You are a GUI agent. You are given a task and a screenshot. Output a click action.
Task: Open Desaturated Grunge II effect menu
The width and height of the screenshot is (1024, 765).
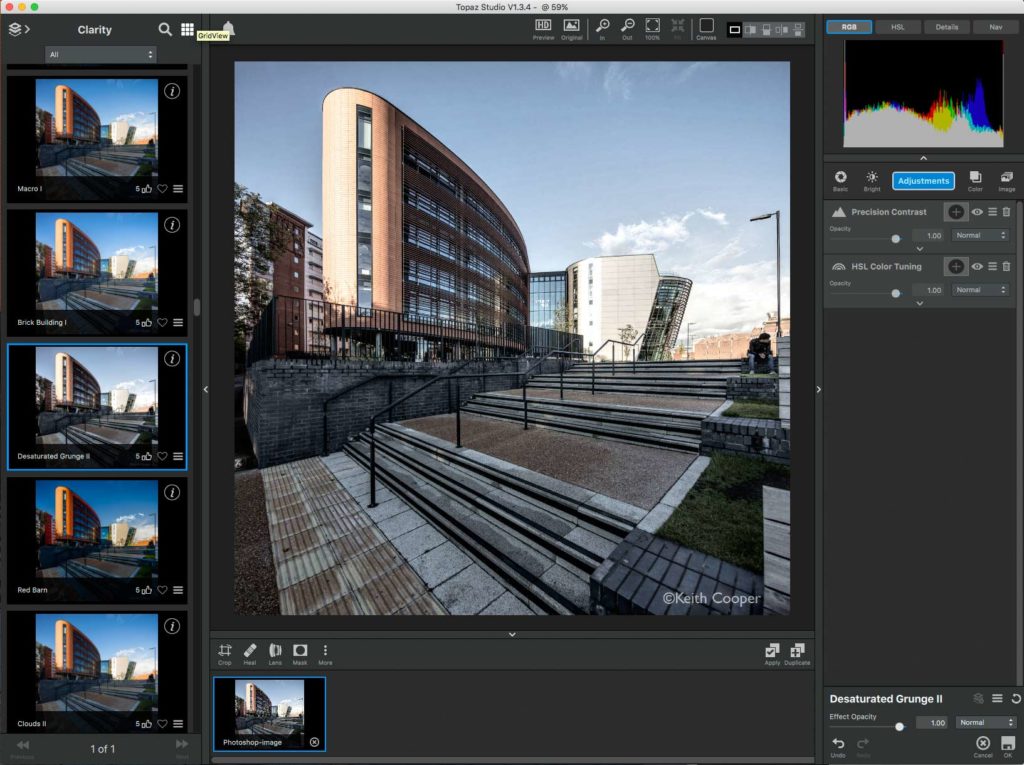tap(997, 698)
